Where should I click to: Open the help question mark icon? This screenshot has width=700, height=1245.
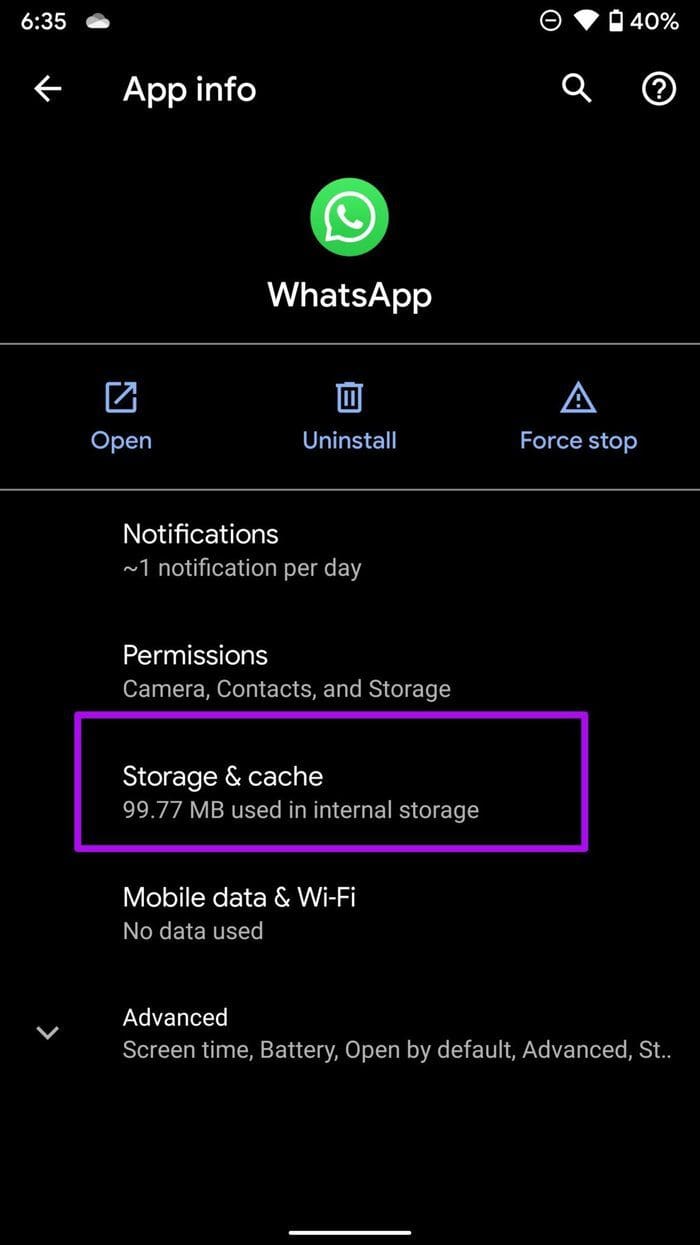point(658,89)
